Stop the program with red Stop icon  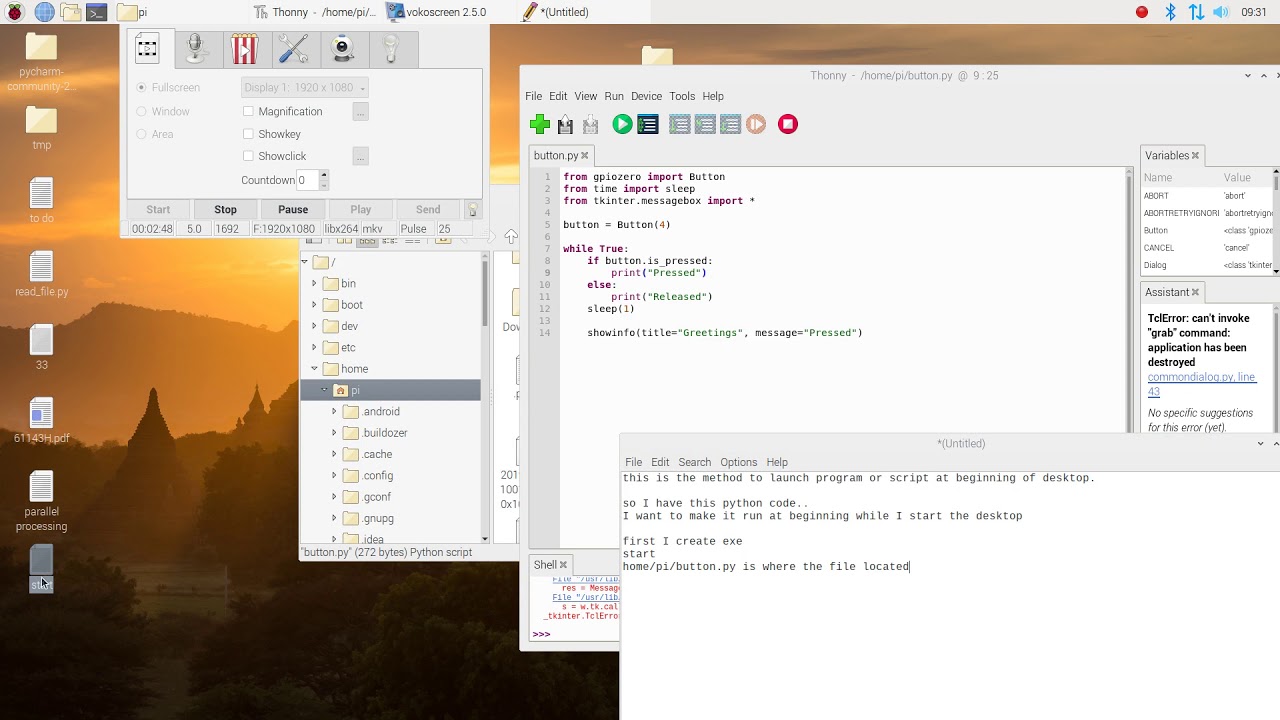[x=788, y=124]
